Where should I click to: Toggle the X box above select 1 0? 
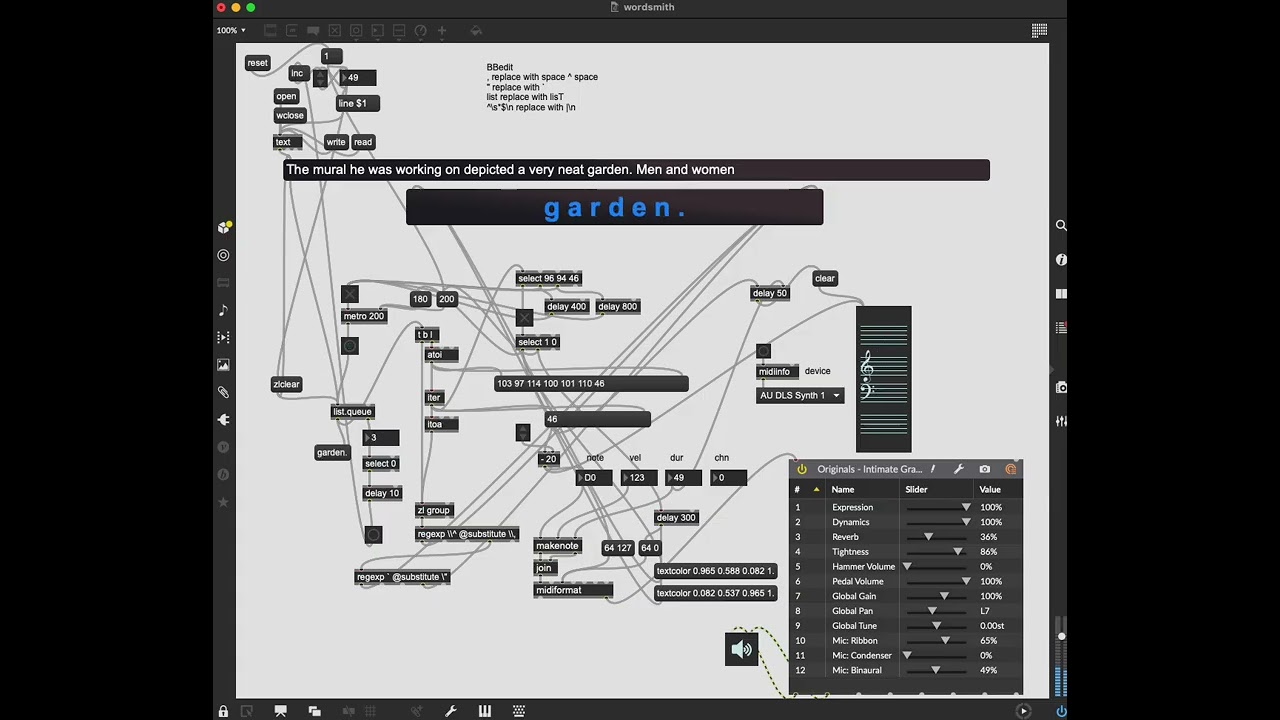524,318
